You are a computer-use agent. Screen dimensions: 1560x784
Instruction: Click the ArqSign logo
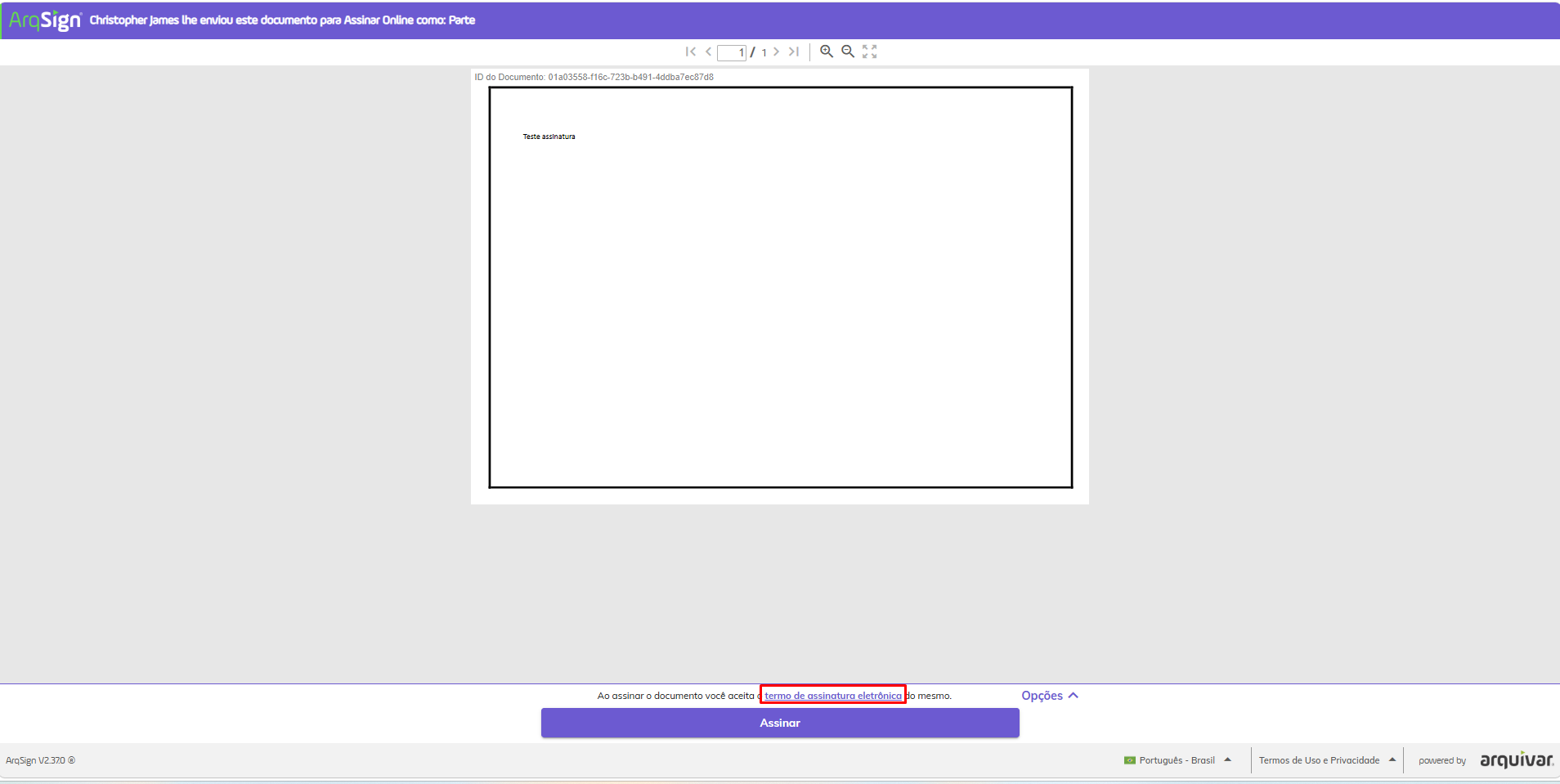coord(45,20)
